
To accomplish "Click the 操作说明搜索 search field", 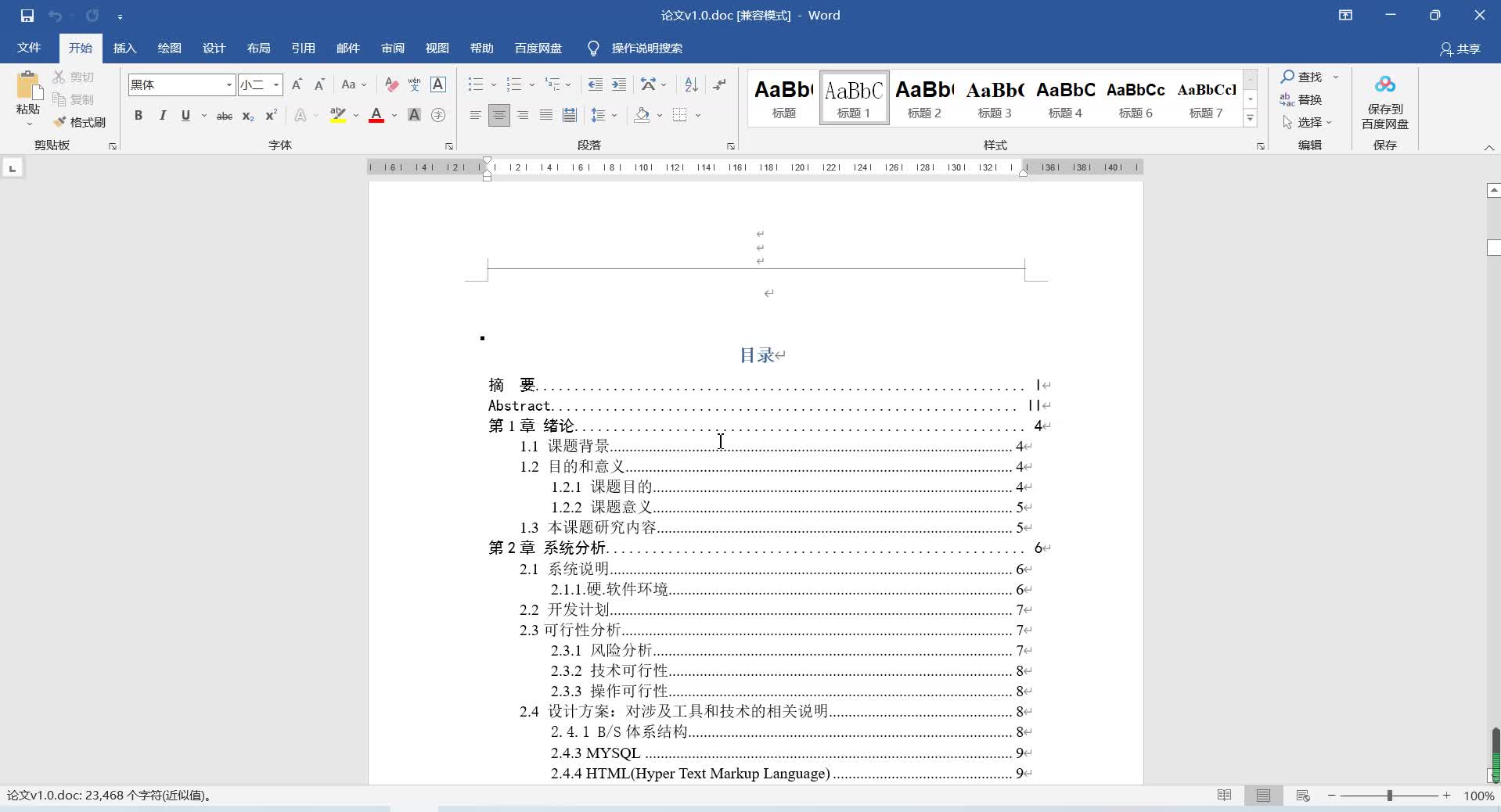I will (646, 49).
